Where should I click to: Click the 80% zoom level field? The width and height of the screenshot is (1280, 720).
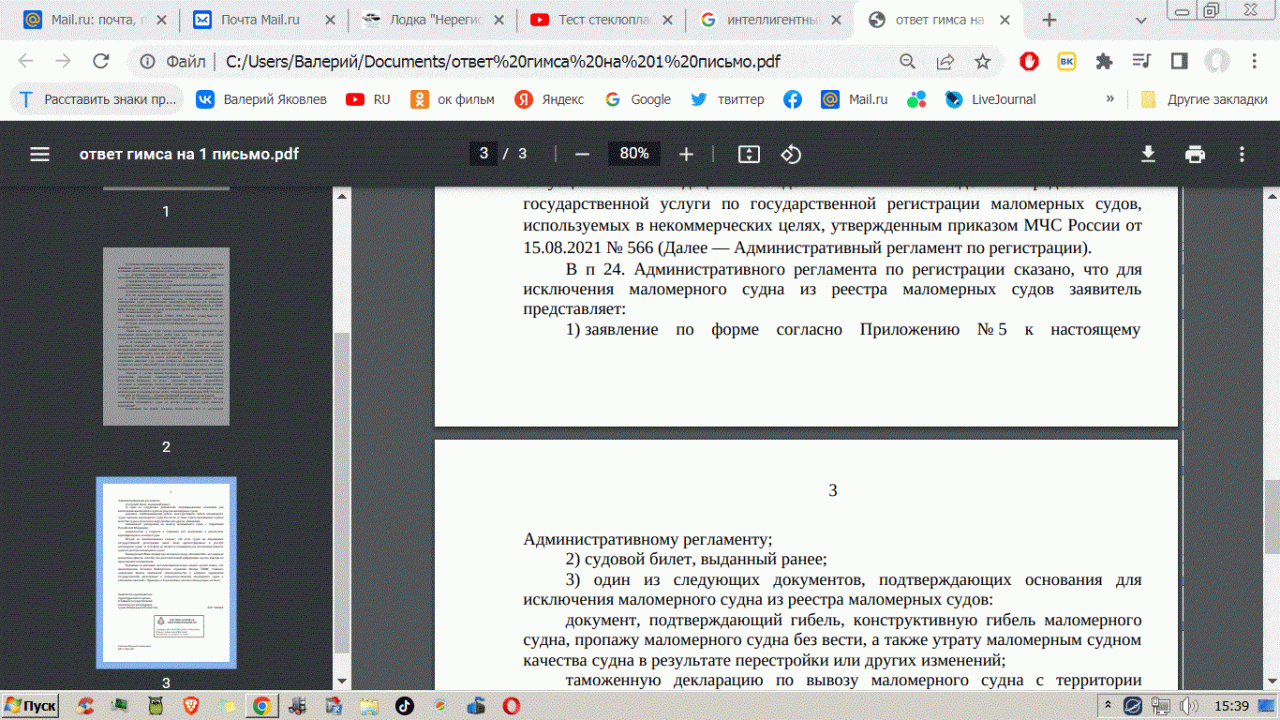tap(634, 153)
